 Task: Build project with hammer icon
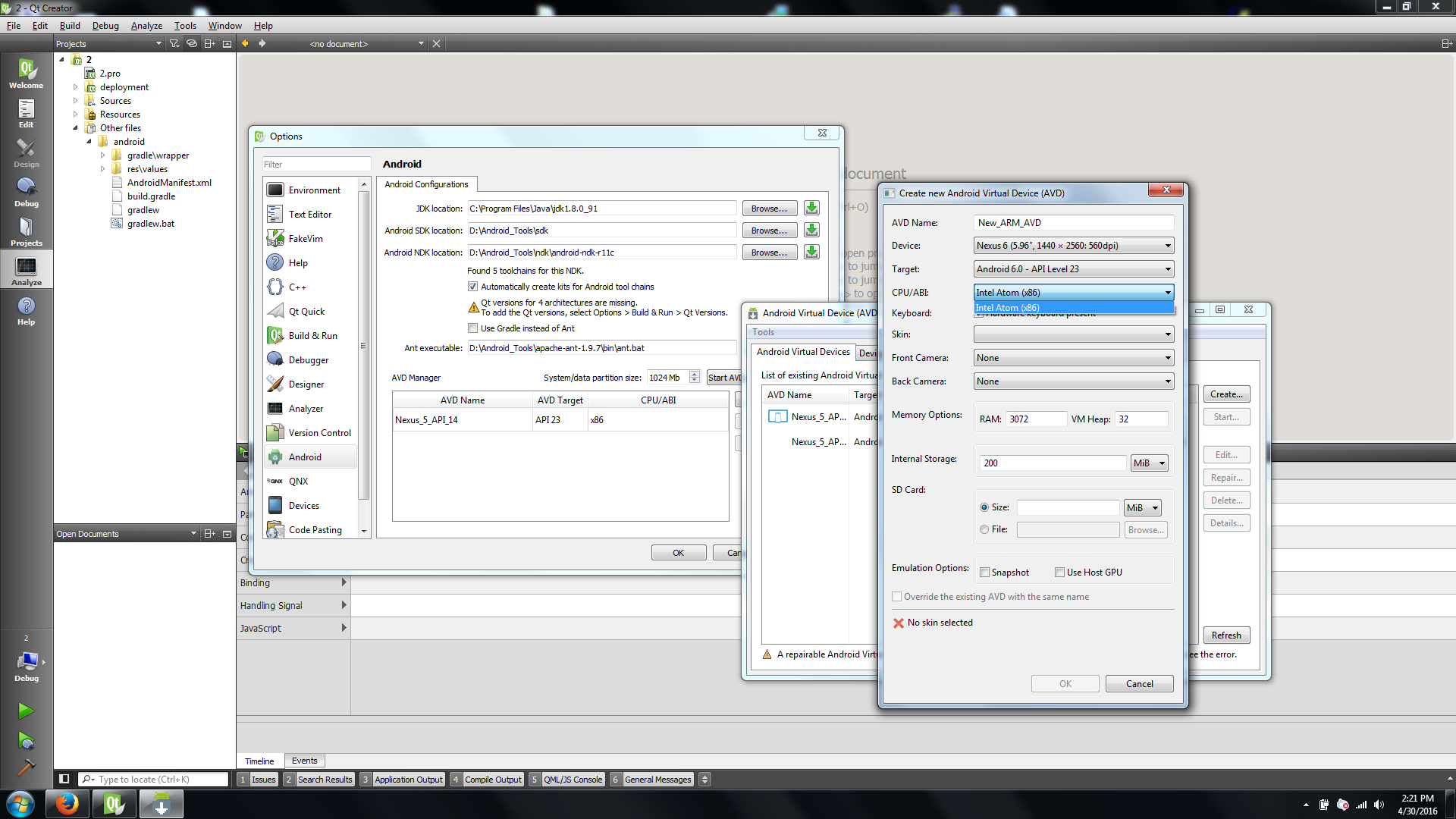26,767
